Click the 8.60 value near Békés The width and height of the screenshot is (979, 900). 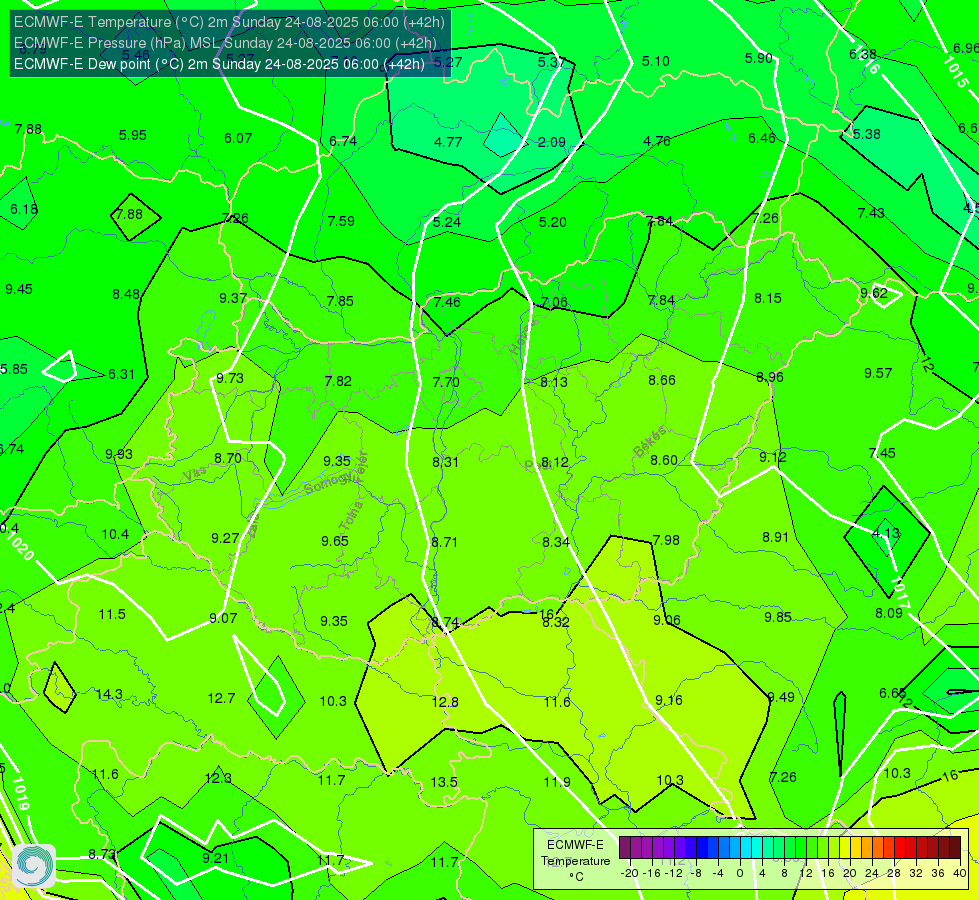(x=664, y=460)
